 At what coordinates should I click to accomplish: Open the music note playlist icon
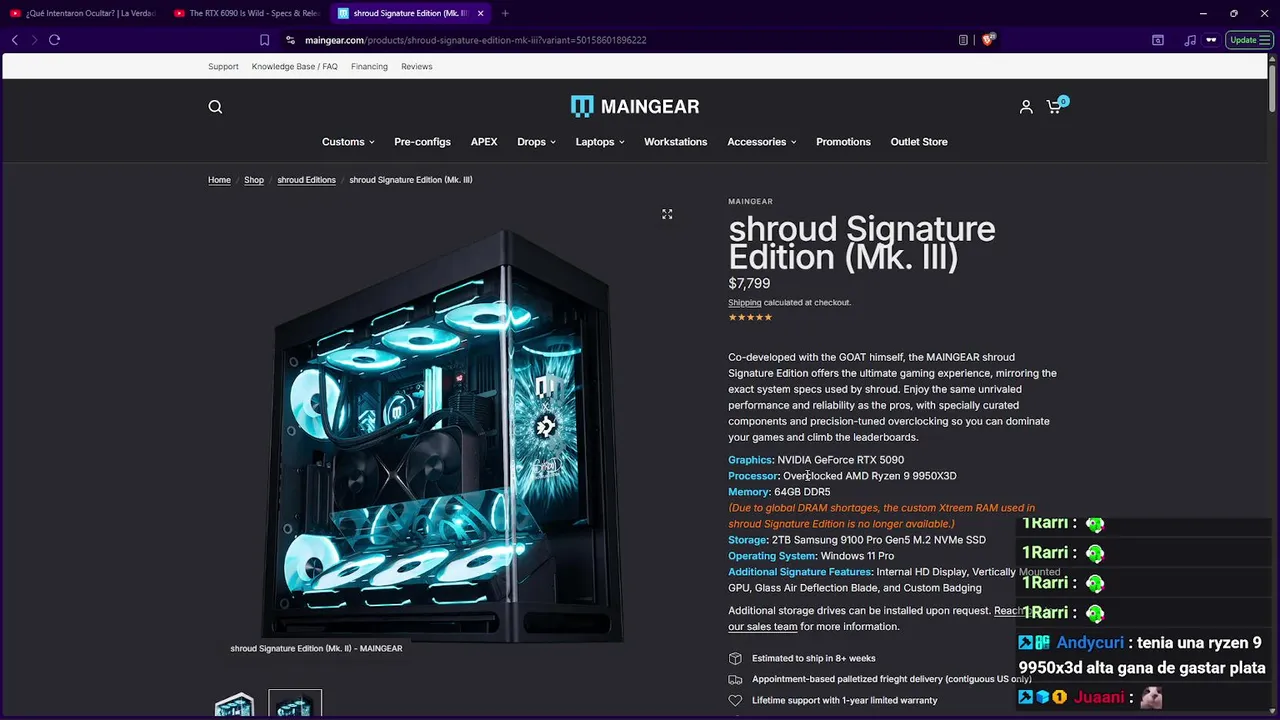click(1189, 40)
